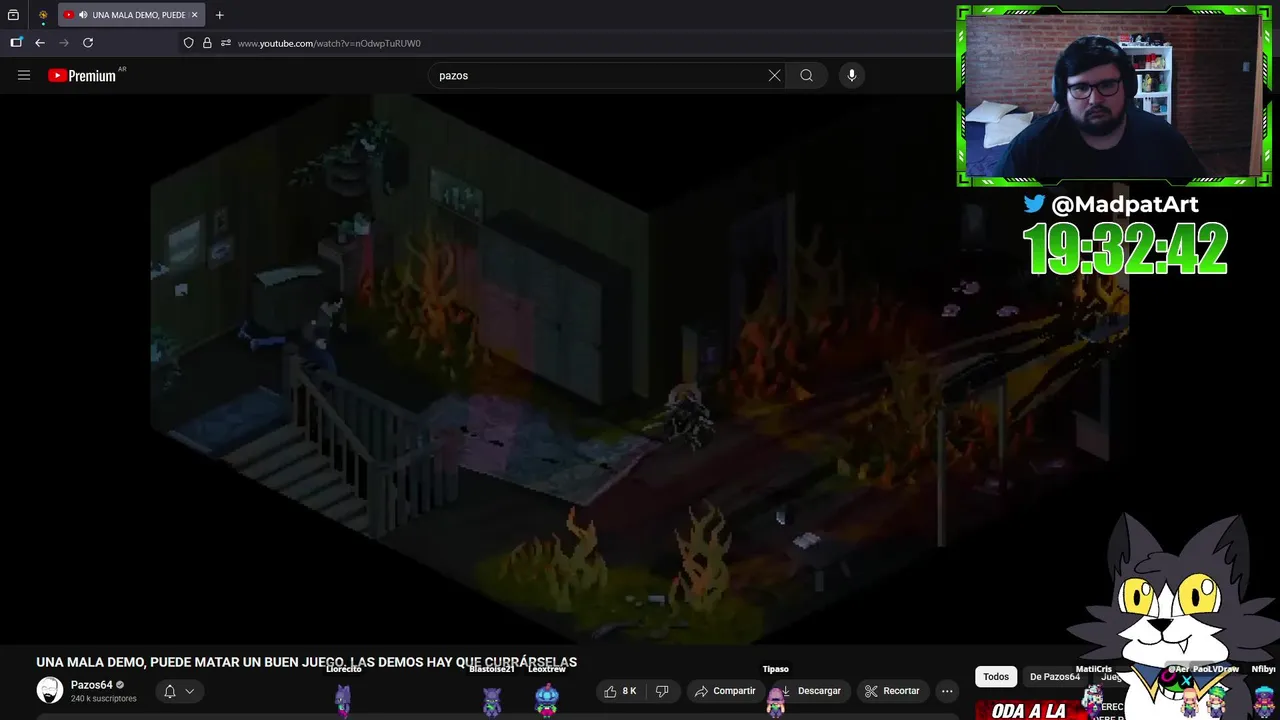Select the 'UNA MALA DEMO, PUEDE' YouTube tab

(131, 15)
